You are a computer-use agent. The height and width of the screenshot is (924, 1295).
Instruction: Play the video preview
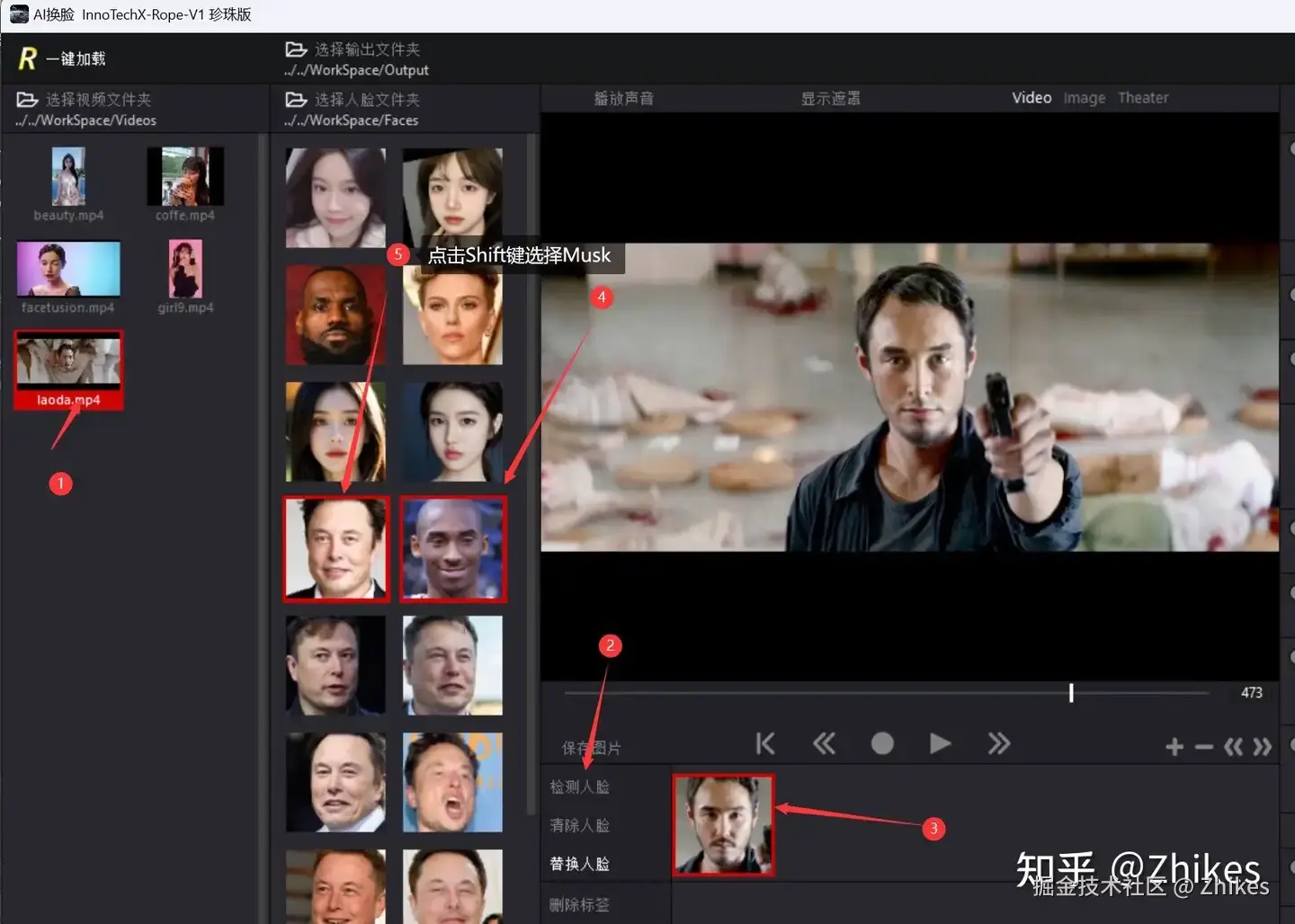(940, 743)
